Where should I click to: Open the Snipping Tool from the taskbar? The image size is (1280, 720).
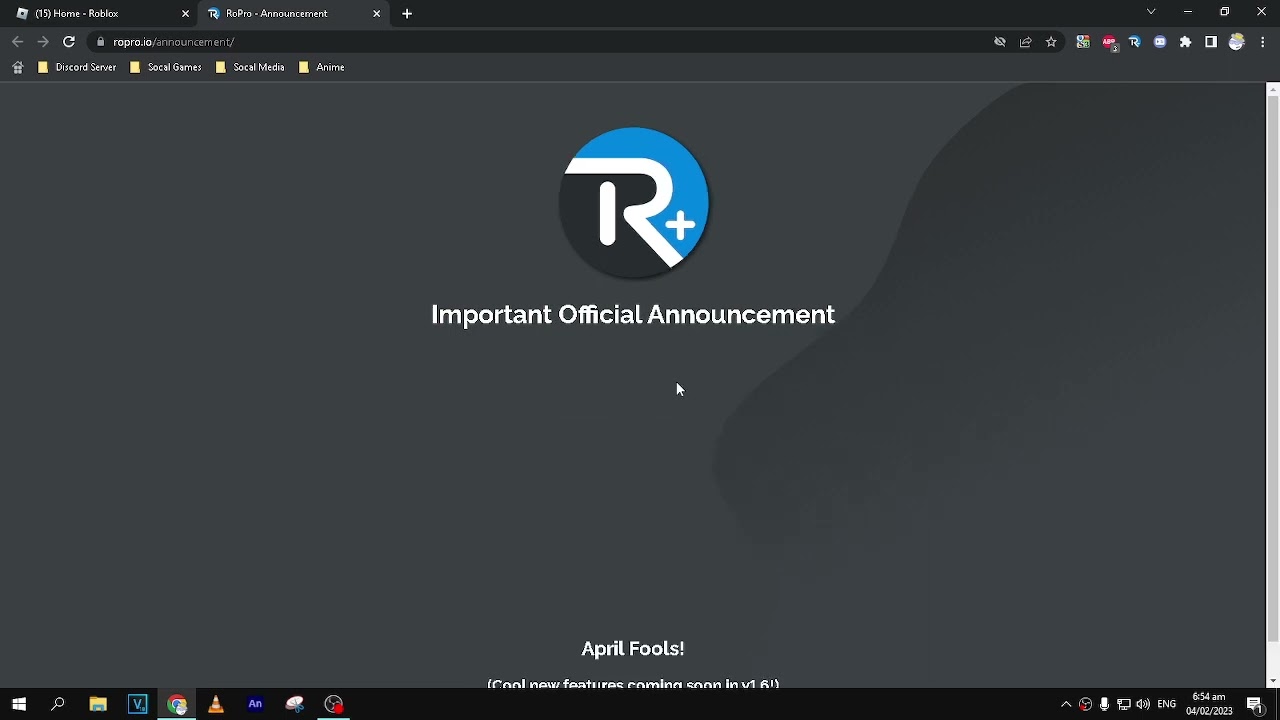click(294, 704)
